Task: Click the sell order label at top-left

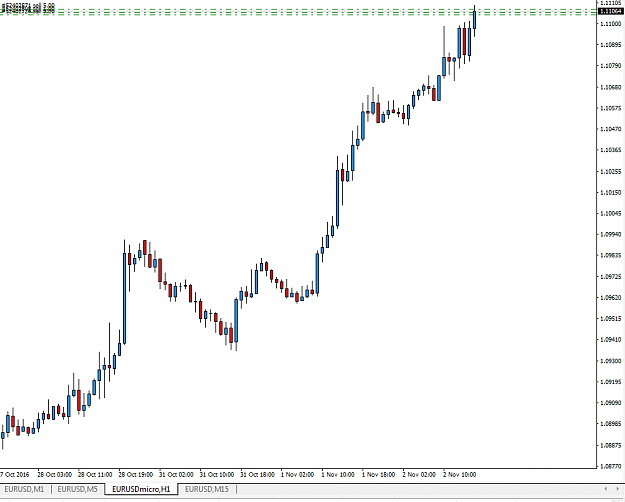Action: click(x=28, y=9)
